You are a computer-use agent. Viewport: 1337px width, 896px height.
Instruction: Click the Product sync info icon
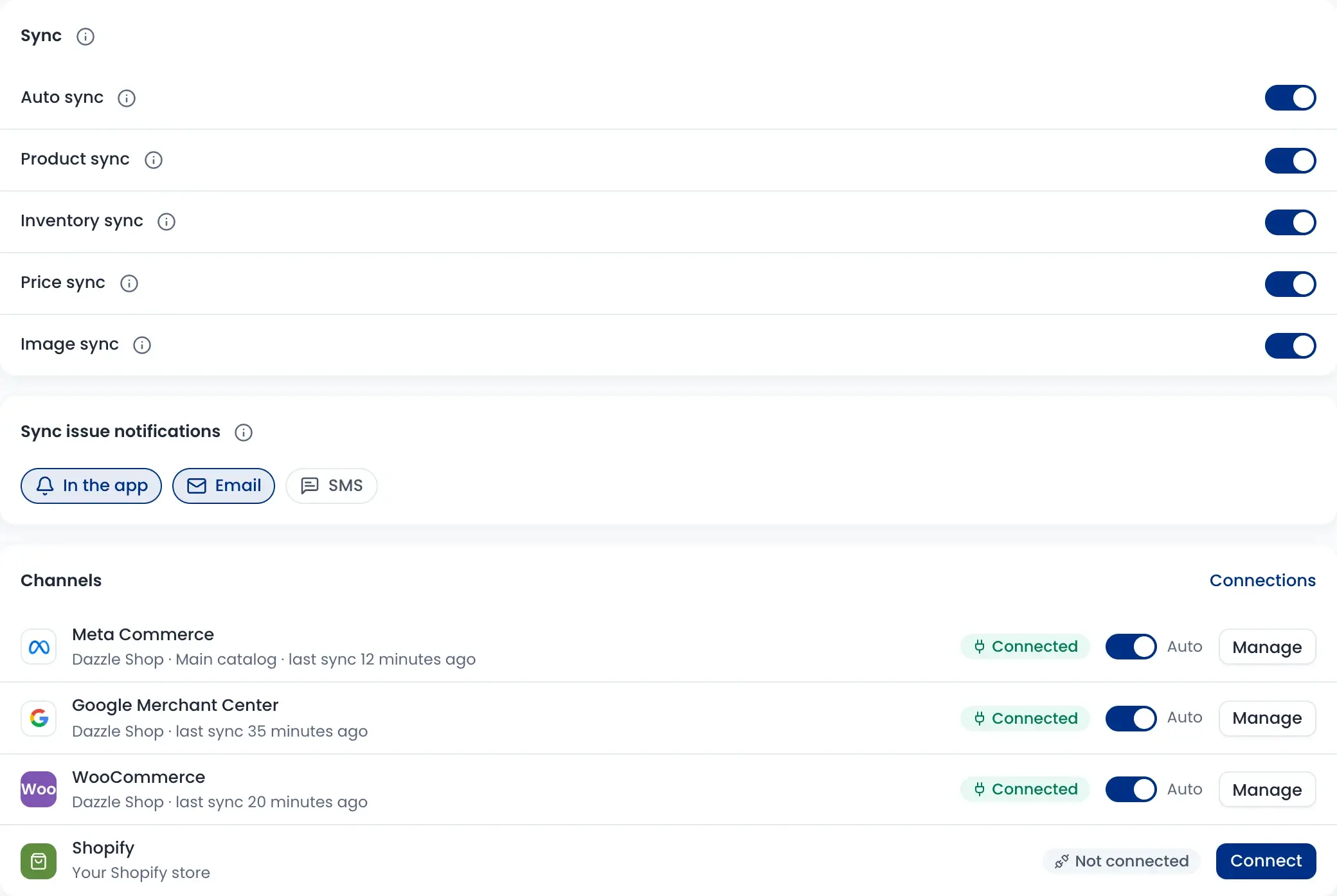pos(154,160)
